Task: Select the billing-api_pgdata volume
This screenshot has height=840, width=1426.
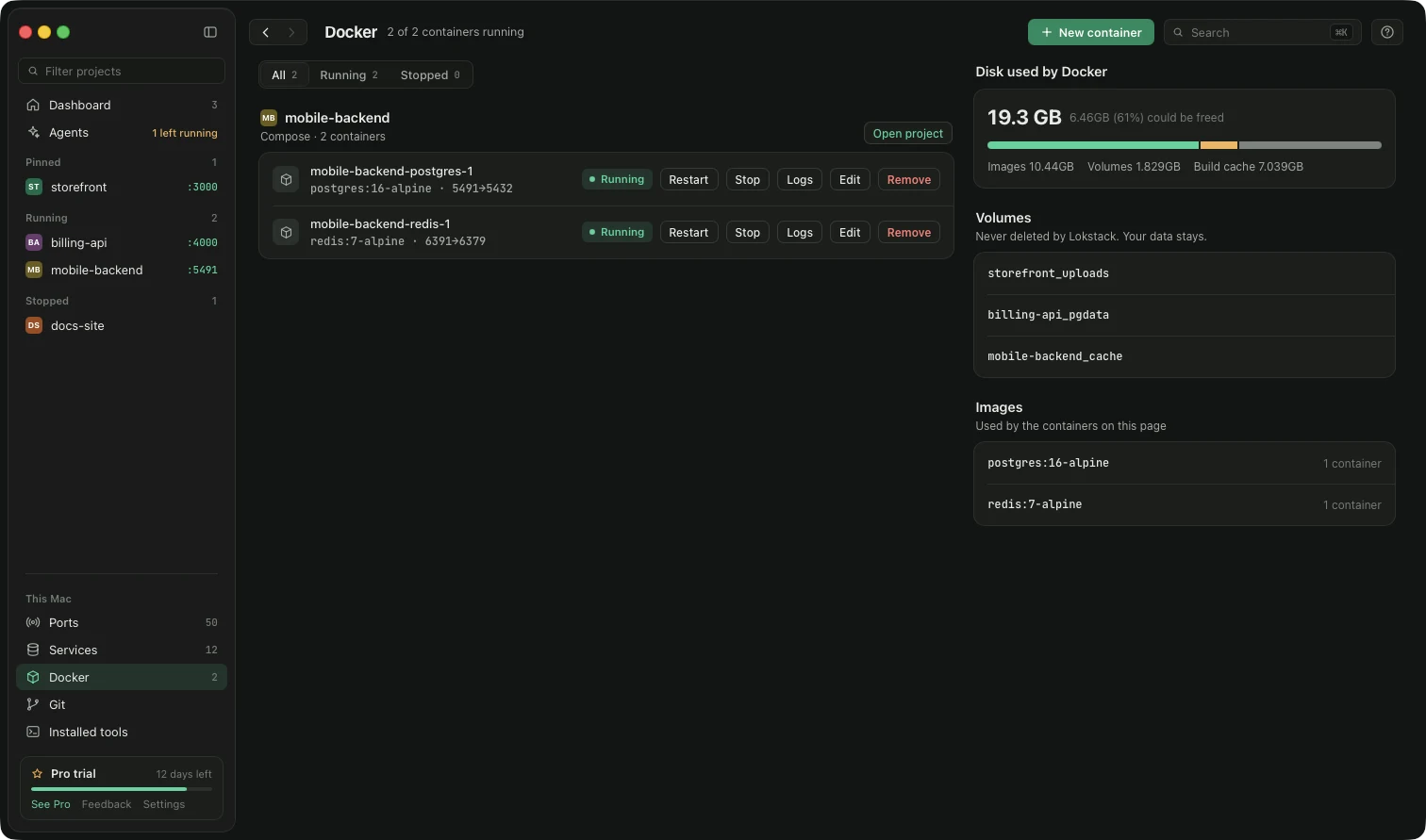Action: 1185,315
